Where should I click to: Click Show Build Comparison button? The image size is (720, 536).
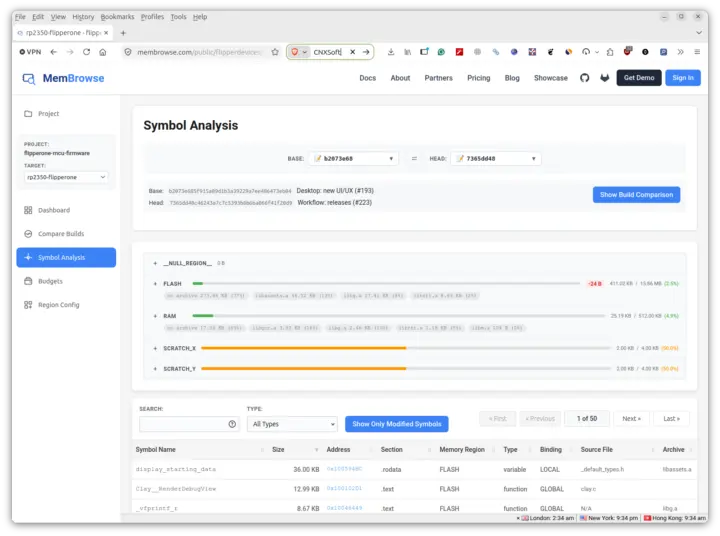[636, 195]
